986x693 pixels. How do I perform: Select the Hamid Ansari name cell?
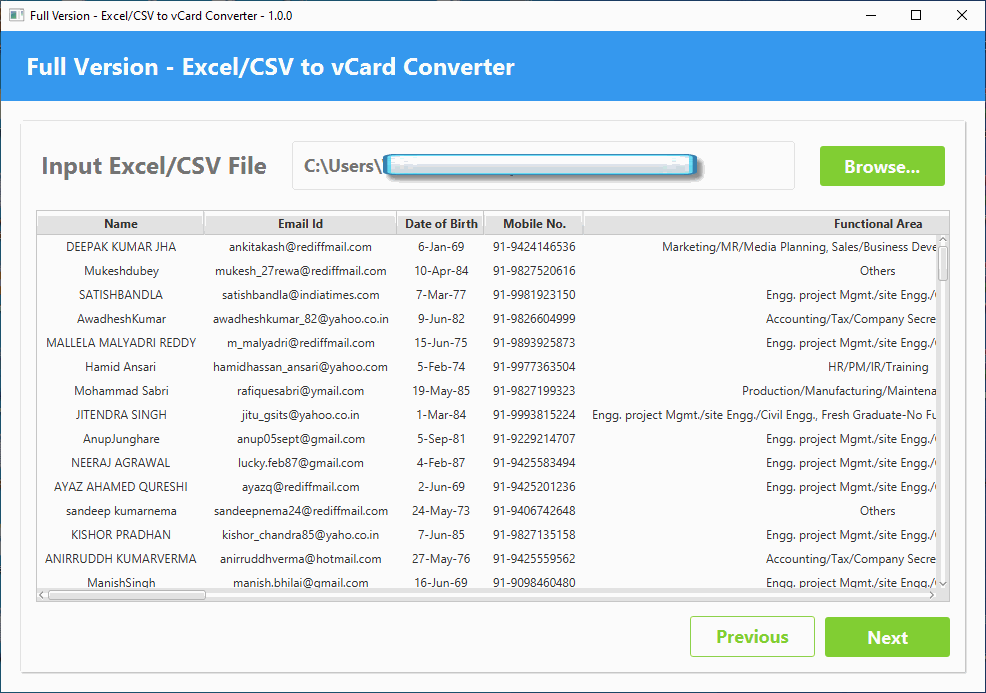(121, 367)
